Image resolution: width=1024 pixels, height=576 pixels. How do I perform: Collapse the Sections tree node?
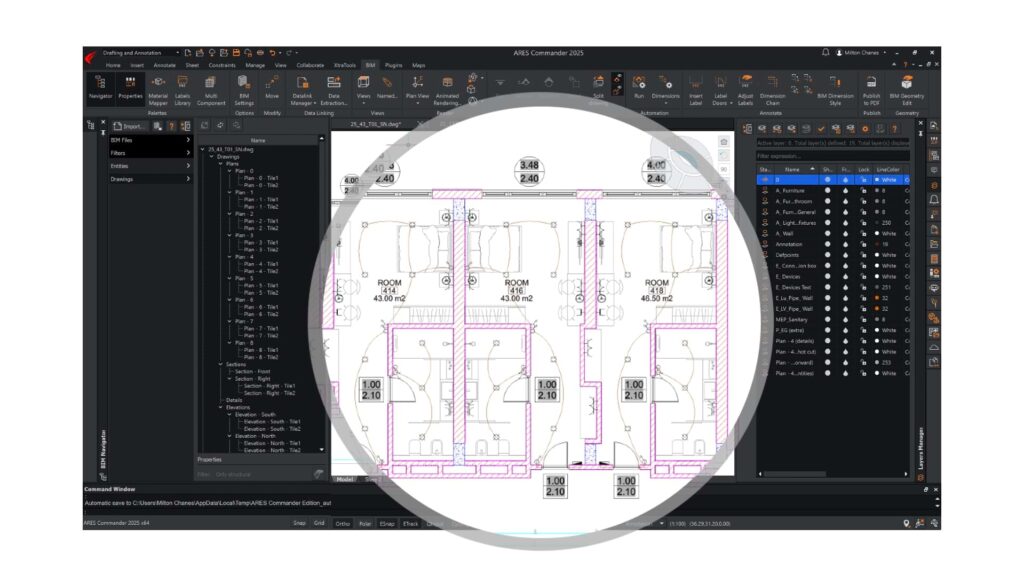tap(217, 364)
